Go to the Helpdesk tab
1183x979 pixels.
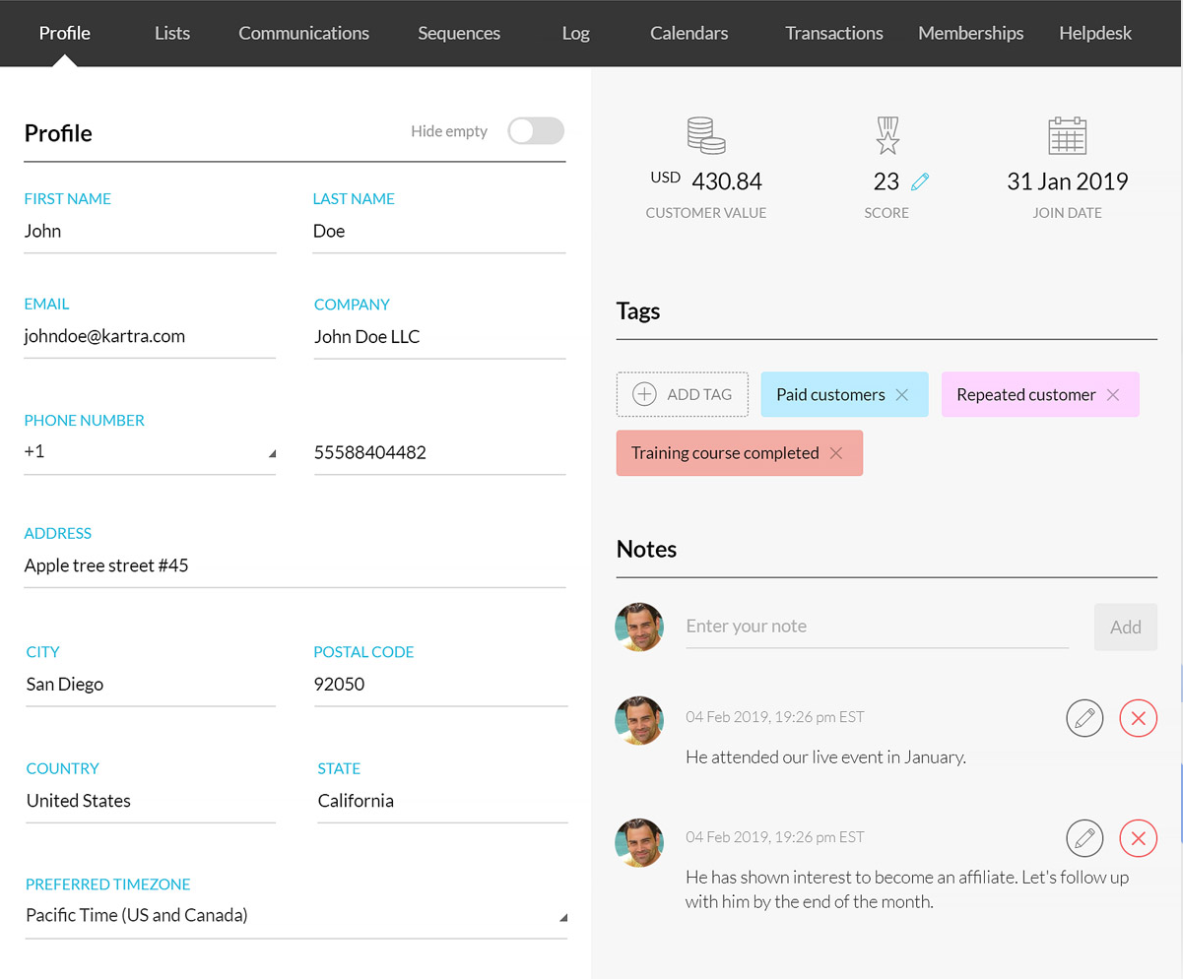point(1095,33)
